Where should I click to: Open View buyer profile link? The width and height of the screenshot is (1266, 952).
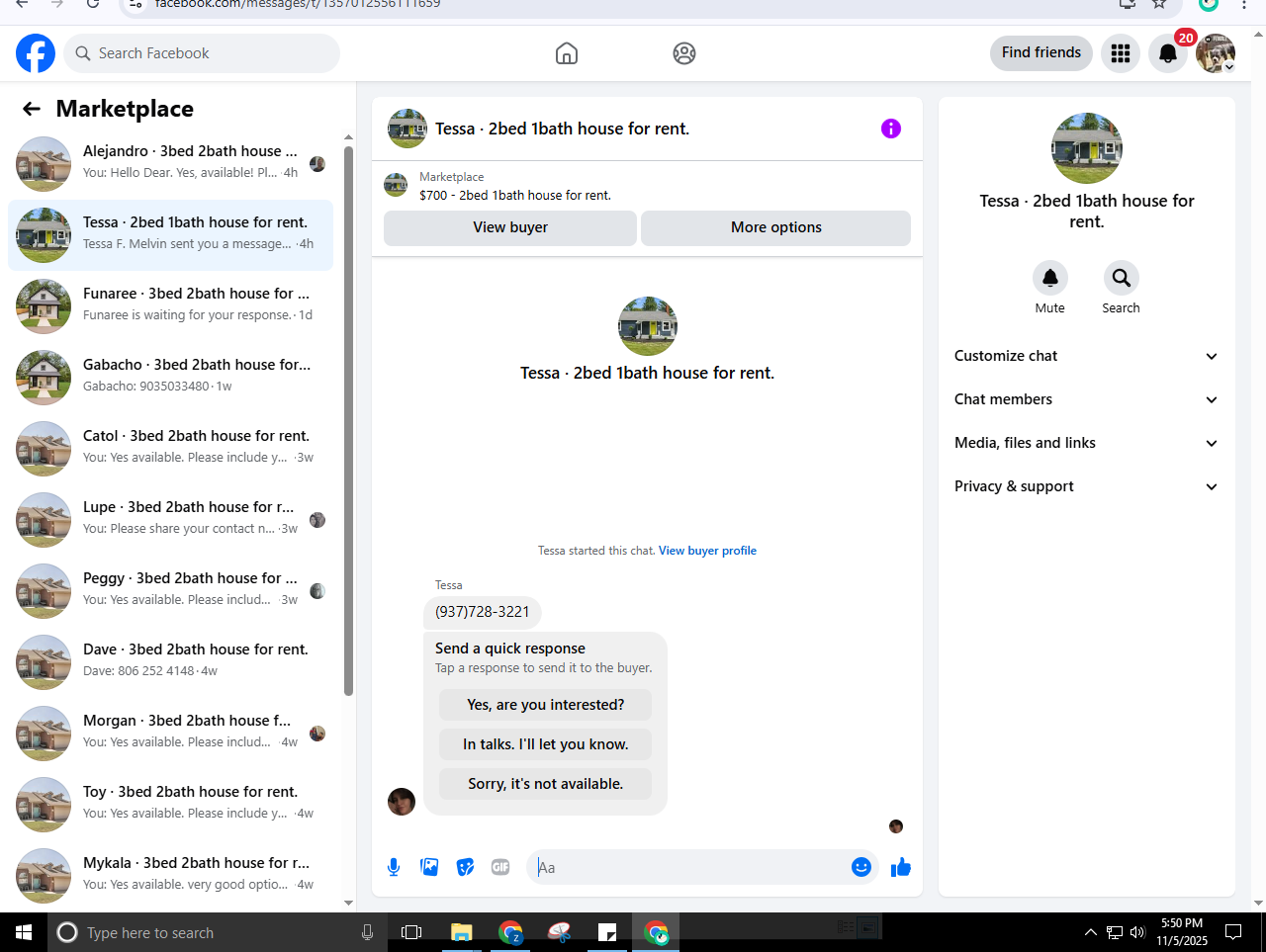tap(707, 551)
